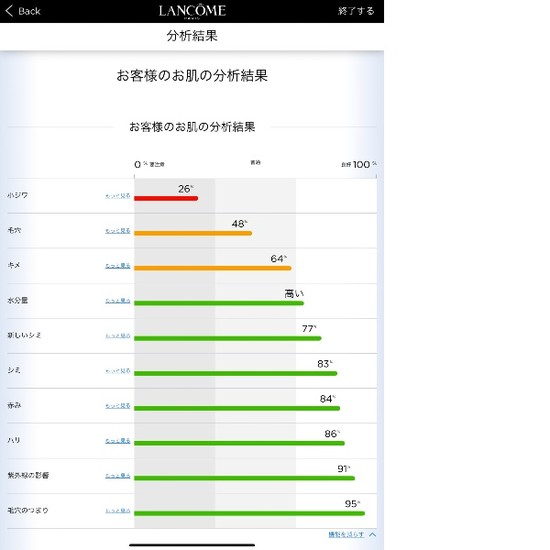Open もっと見る link for 新しいシミ row

click(118, 336)
